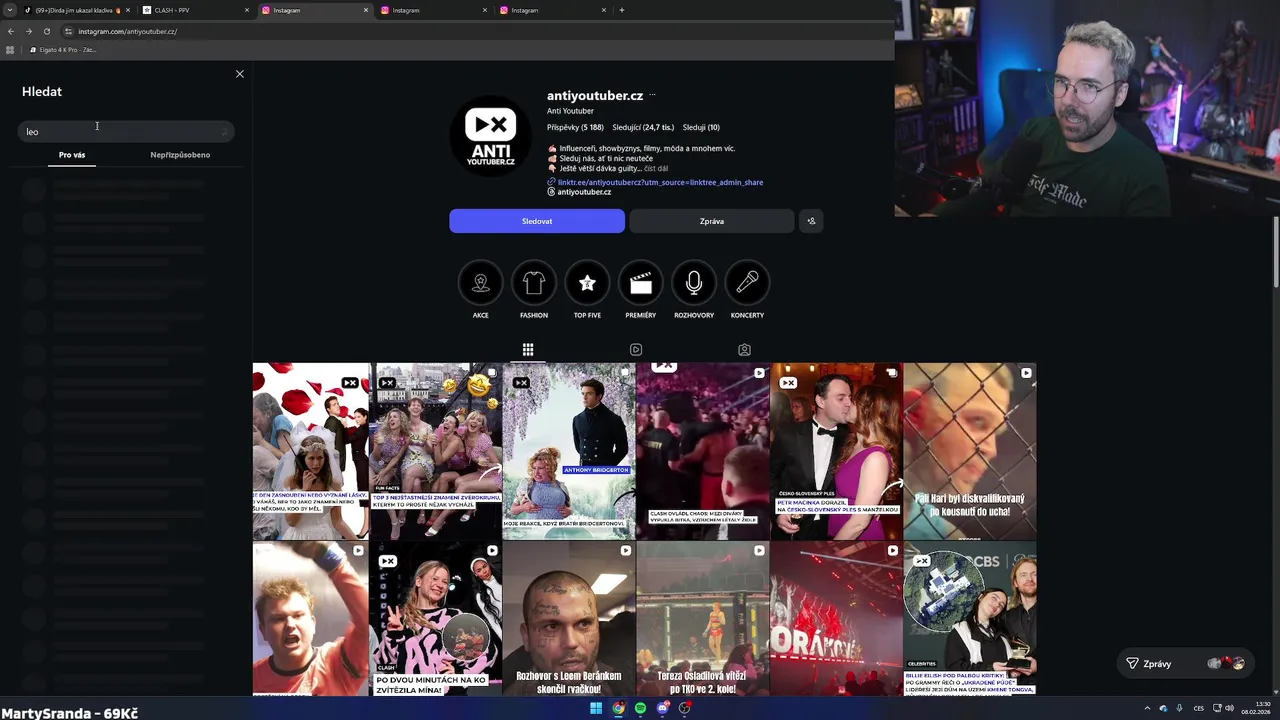Image resolution: width=1280 pixels, height=720 pixels.
Task: Open the Sledující (24,7 tis.) followers list
Action: [643, 127]
